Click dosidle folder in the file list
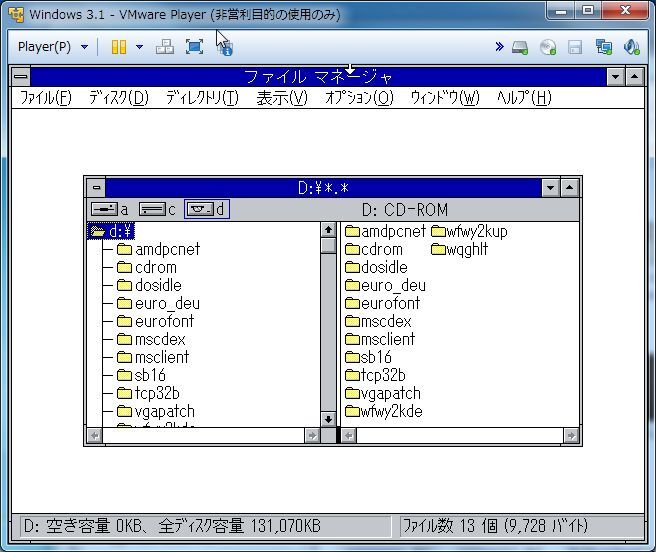The width and height of the screenshot is (656, 552). click(x=376, y=267)
